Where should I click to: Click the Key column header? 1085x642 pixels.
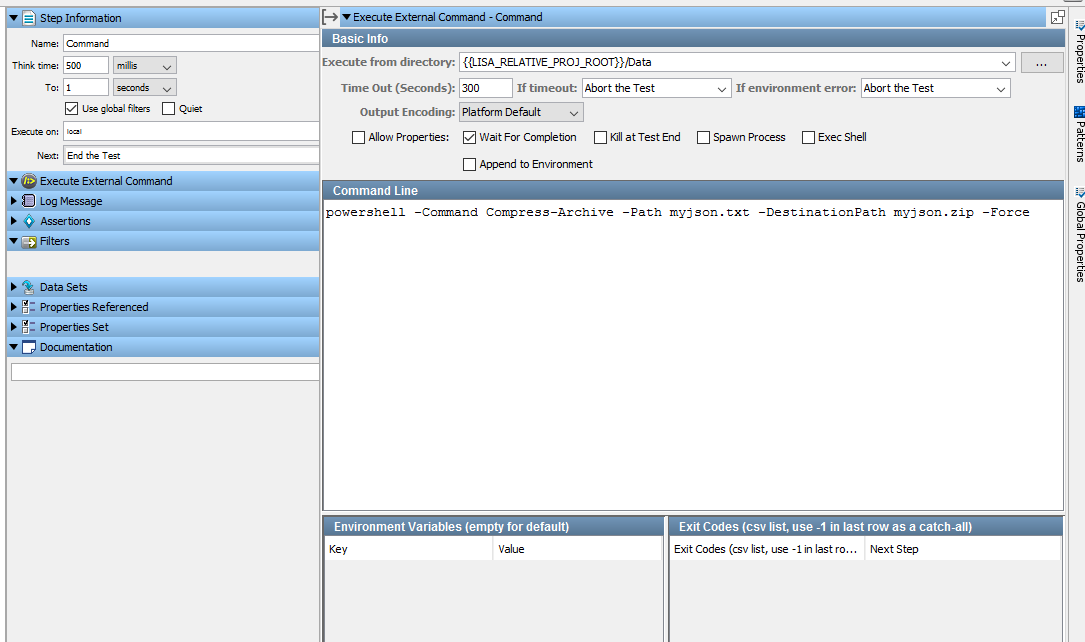[408, 549]
